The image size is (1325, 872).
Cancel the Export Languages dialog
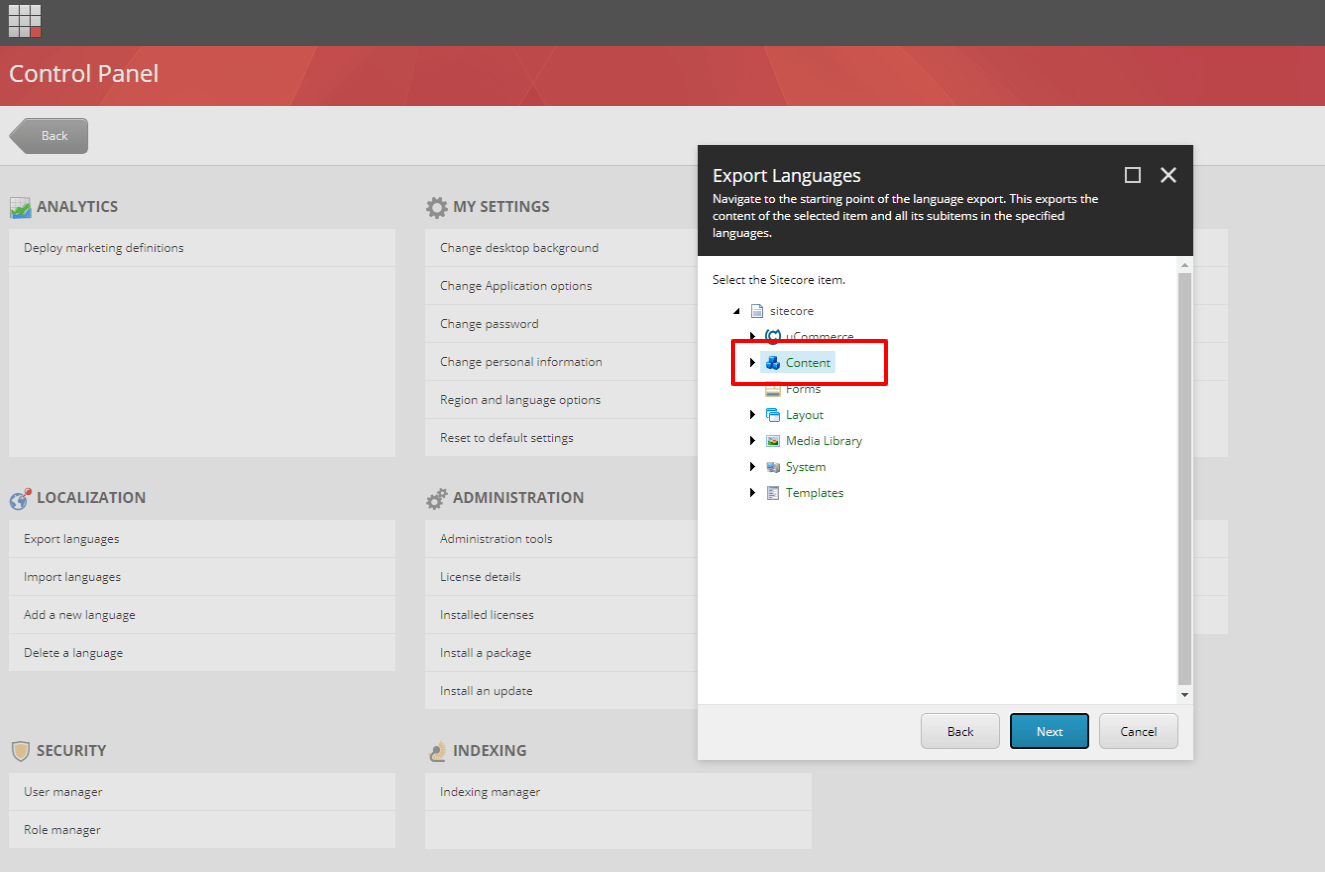click(x=1138, y=731)
